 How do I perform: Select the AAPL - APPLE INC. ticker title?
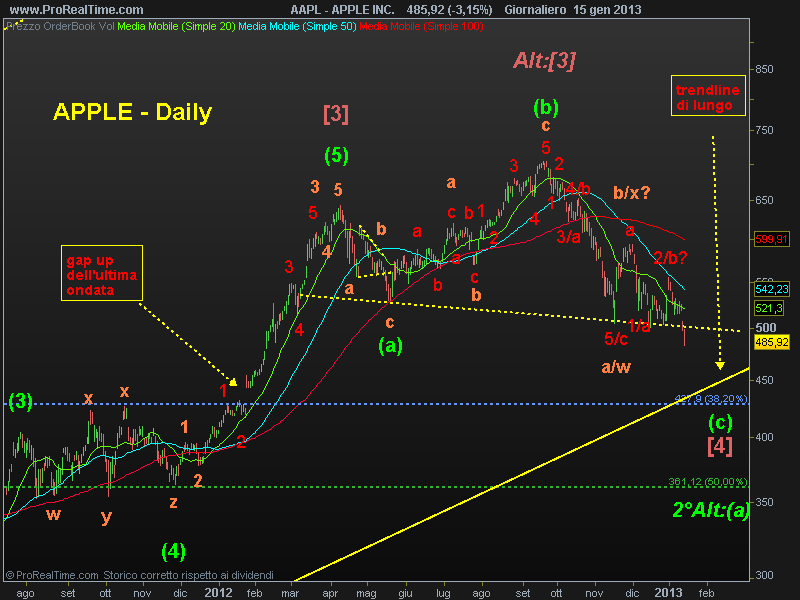pos(342,10)
